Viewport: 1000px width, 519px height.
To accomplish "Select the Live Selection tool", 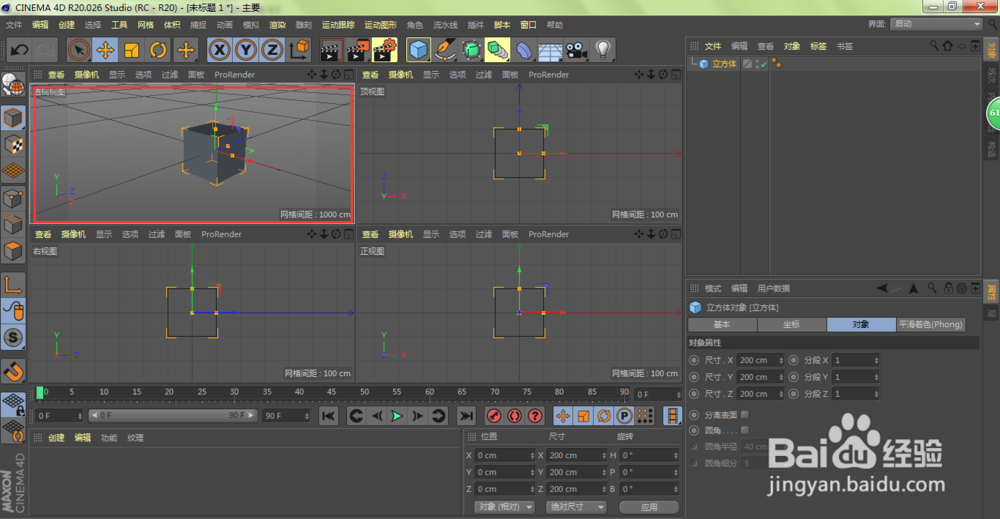I will coord(78,50).
